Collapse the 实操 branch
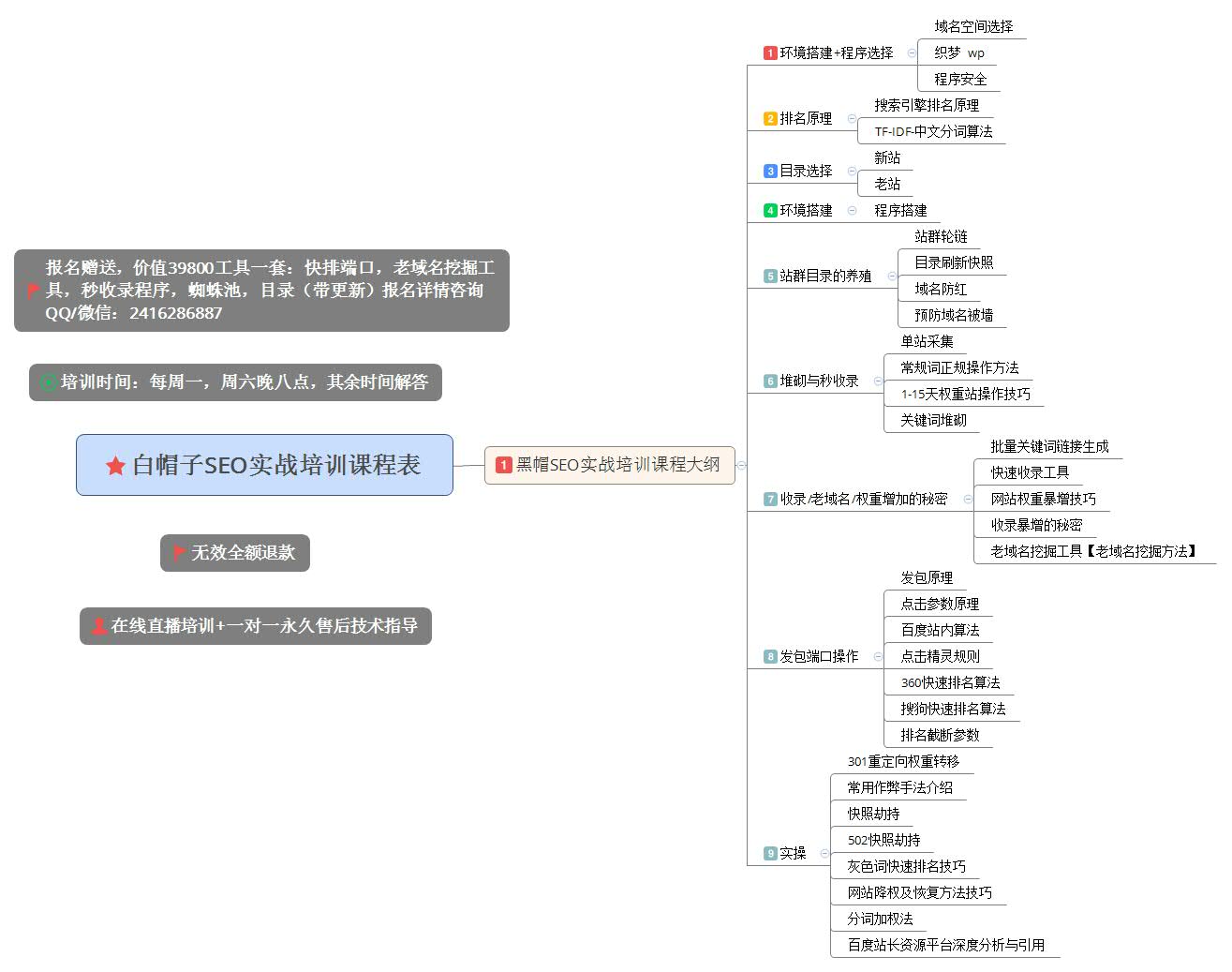Screen dimensions: 1232x972 (824, 854)
